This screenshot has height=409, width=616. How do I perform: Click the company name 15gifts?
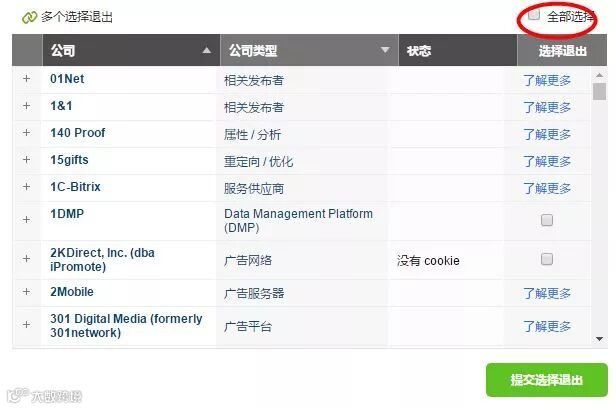pyautogui.click(x=69, y=160)
